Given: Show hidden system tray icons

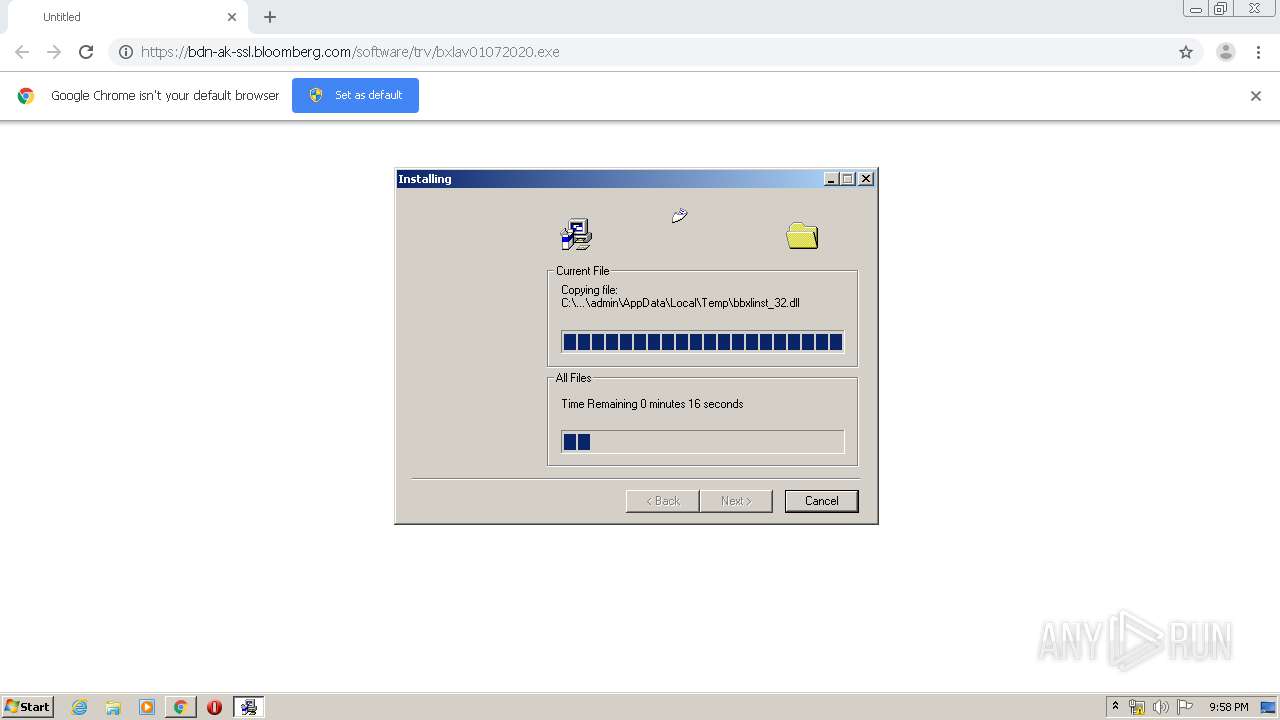Looking at the screenshot, I should point(1115,707).
